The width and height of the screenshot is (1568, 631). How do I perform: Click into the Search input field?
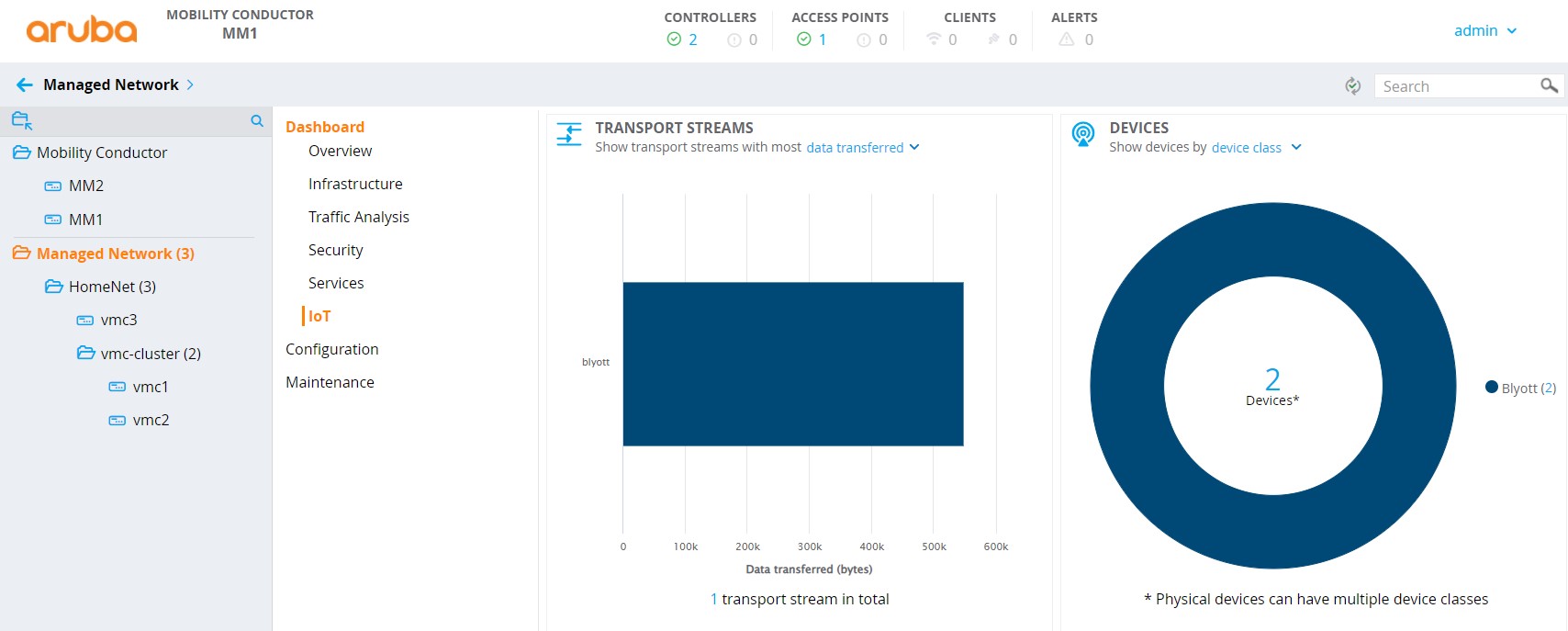pos(1458,85)
